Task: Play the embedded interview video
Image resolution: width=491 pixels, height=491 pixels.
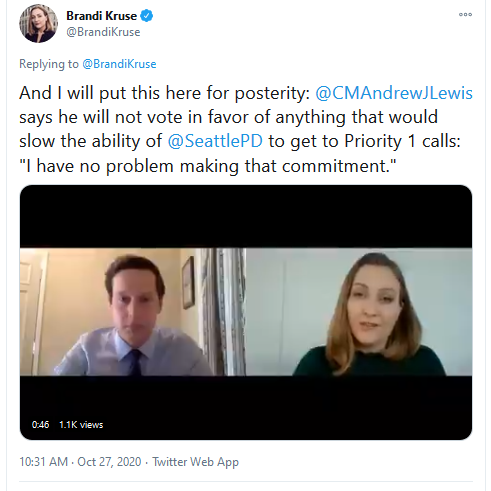Action: tap(246, 312)
